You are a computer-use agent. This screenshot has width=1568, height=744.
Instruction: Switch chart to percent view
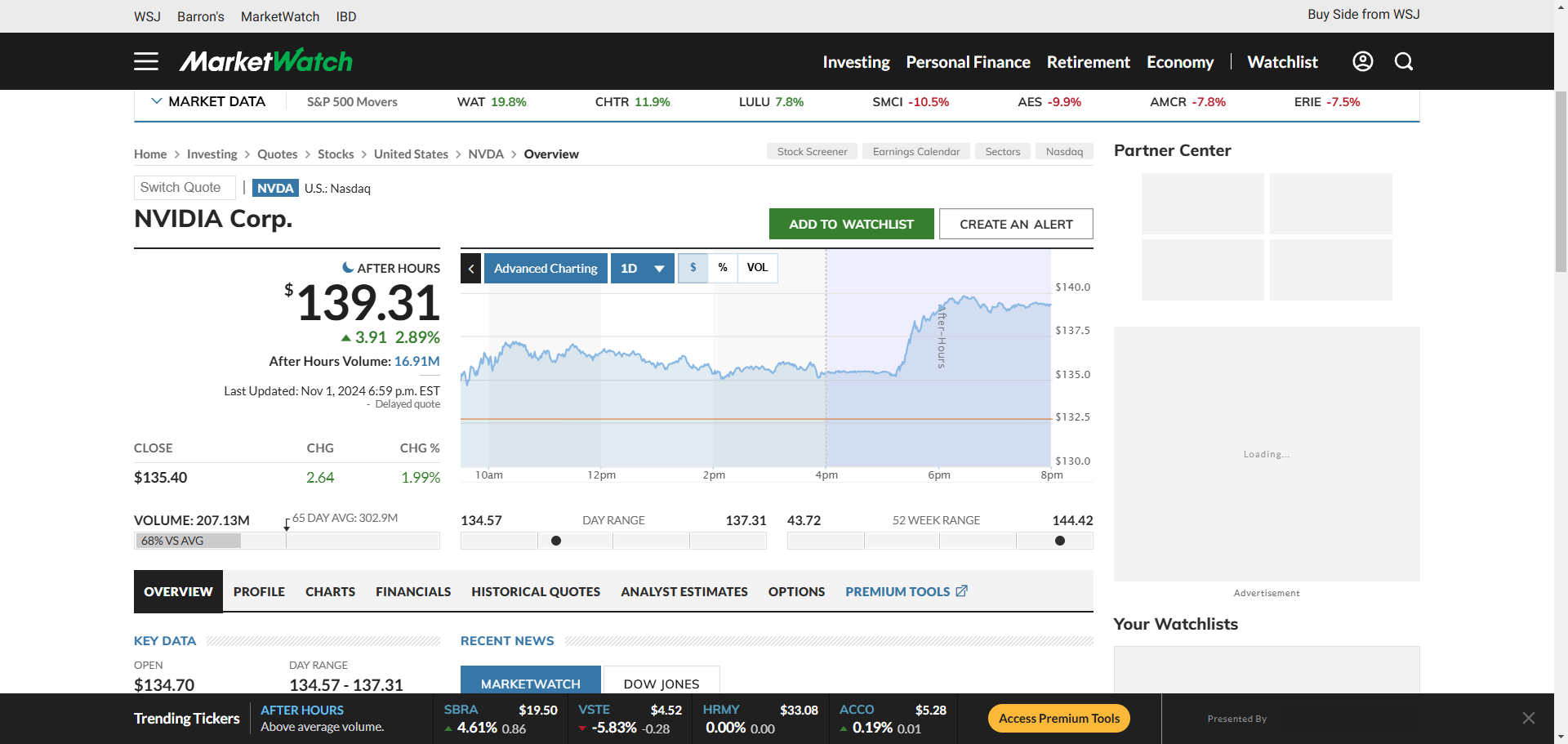723,268
